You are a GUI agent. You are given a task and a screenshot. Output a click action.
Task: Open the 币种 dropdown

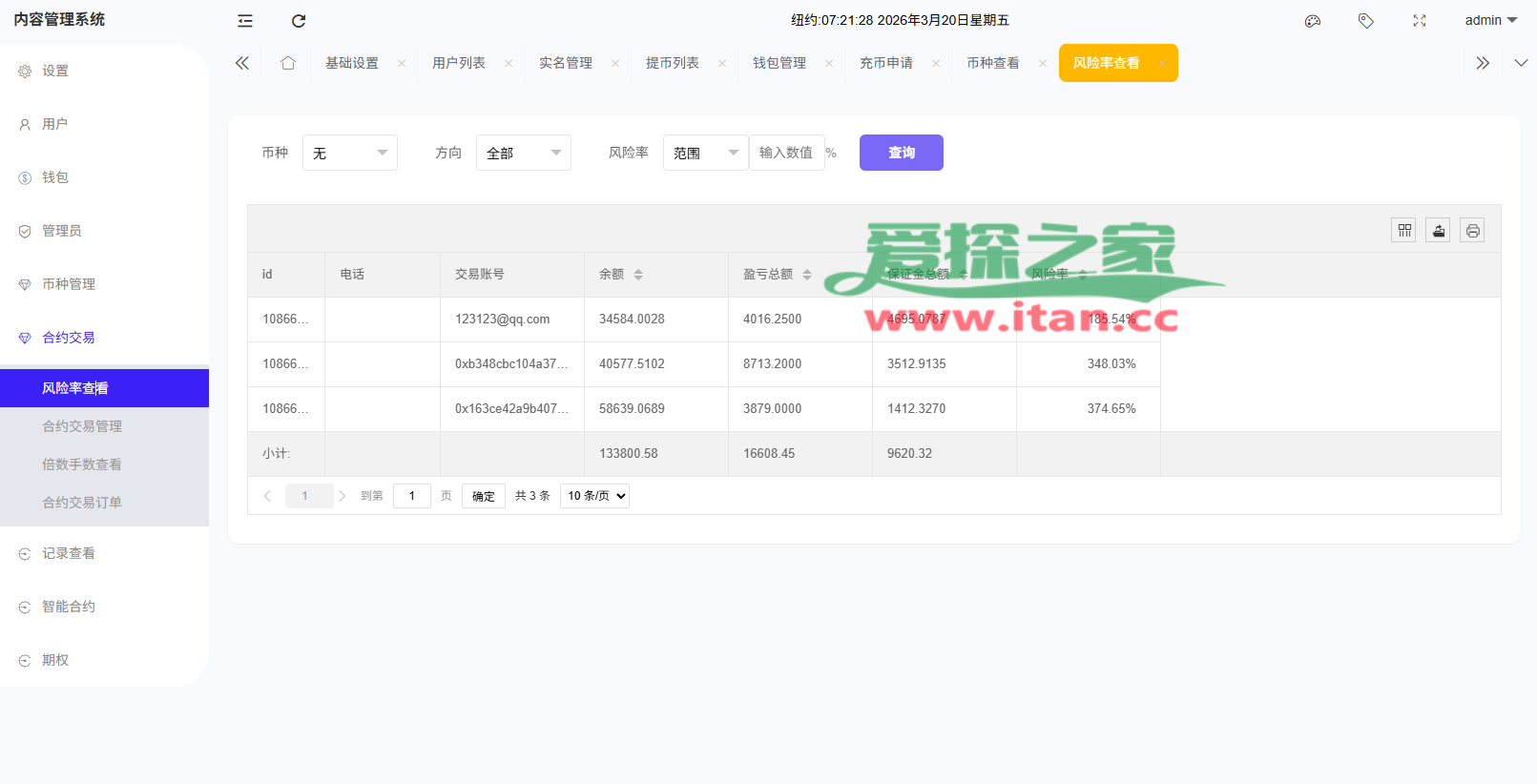pos(349,153)
